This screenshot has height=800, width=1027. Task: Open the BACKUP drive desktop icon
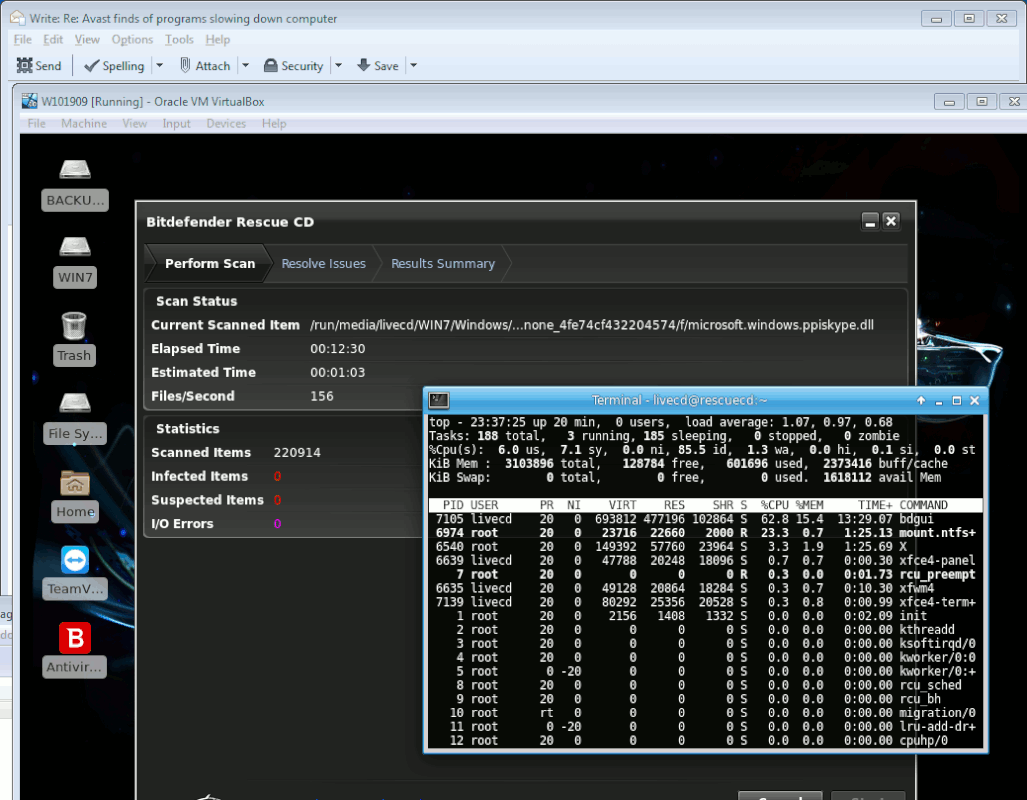click(75, 185)
